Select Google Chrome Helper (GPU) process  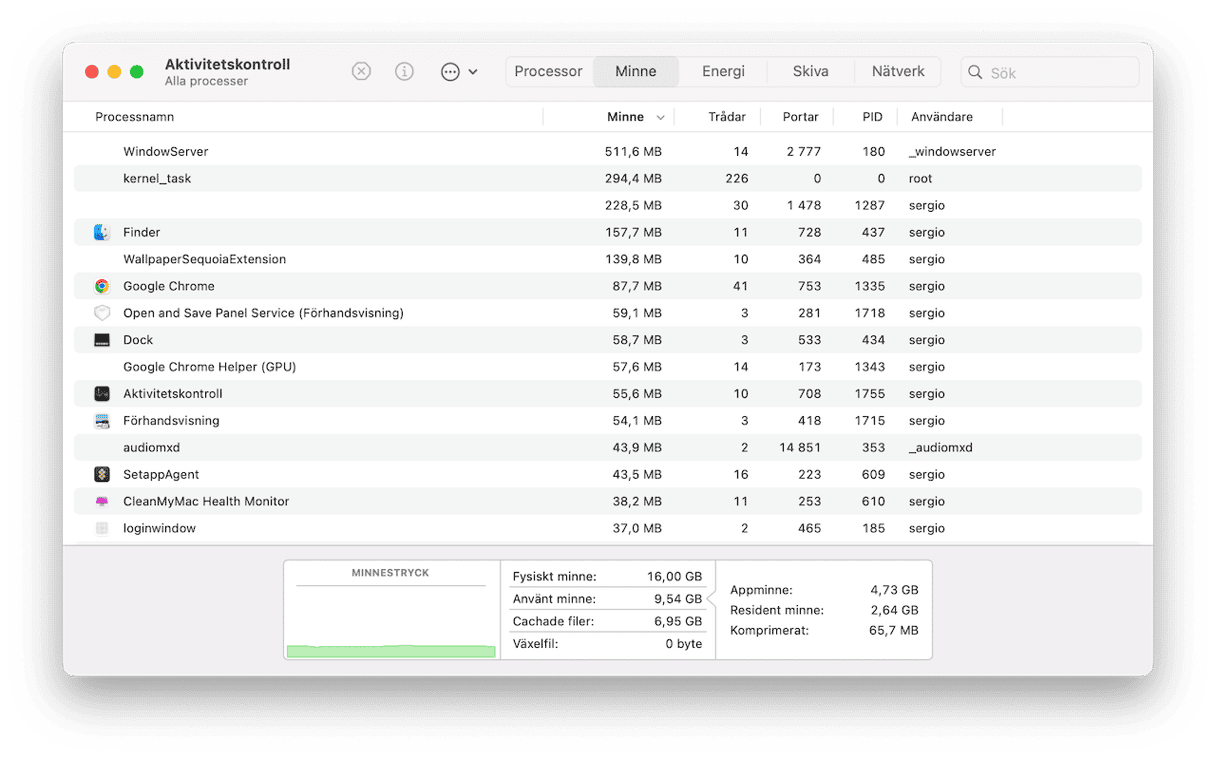click(x=608, y=367)
